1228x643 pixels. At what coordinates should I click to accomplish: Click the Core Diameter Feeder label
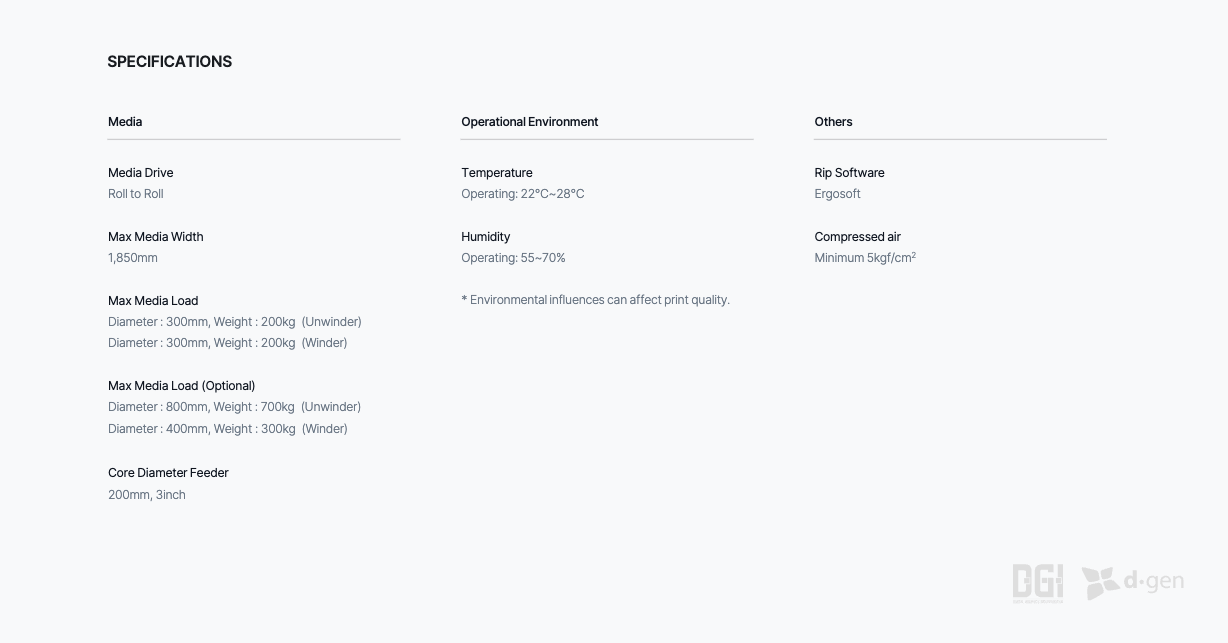[168, 473]
